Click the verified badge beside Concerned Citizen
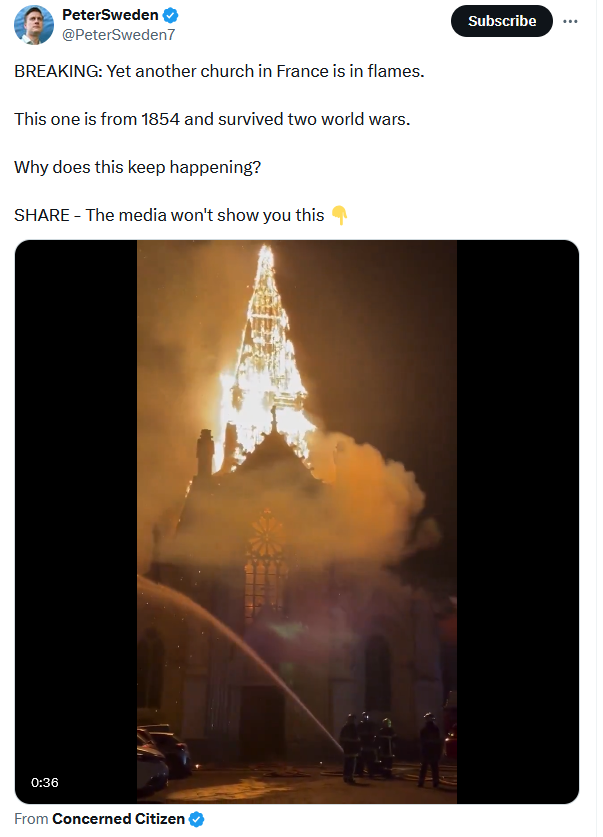Screen dimensions: 603x837 196,819
